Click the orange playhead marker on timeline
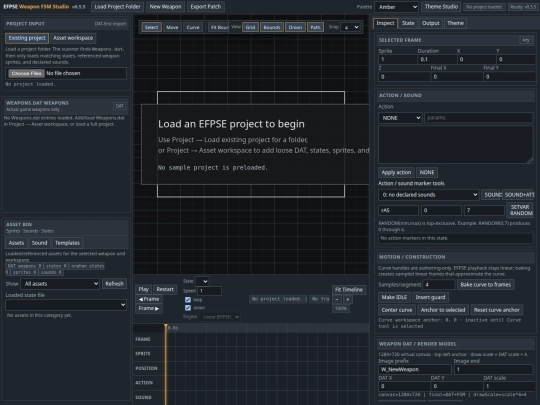This screenshot has height=405, width=540. 166,326
